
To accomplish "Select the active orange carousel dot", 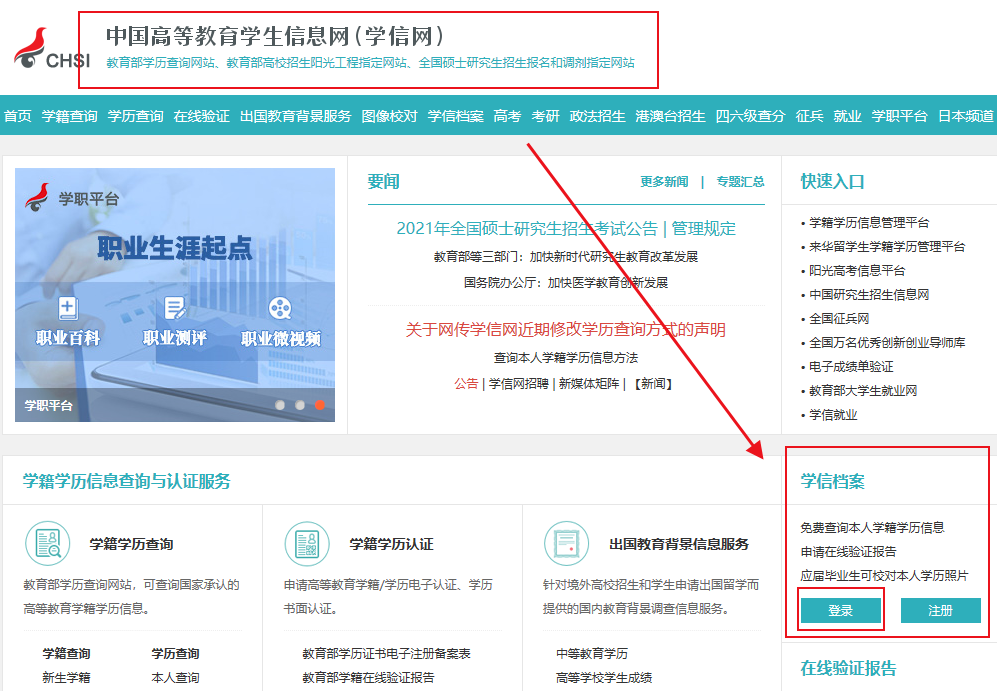I will click(320, 405).
